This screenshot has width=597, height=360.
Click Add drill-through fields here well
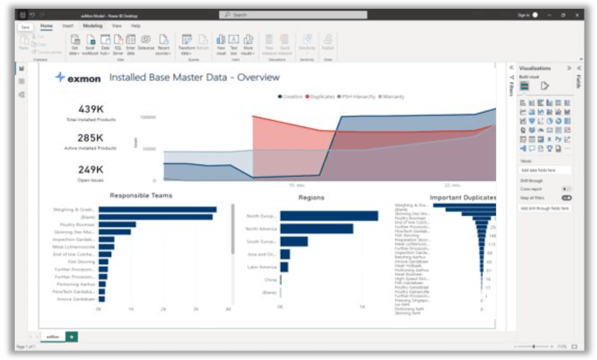coord(545,209)
